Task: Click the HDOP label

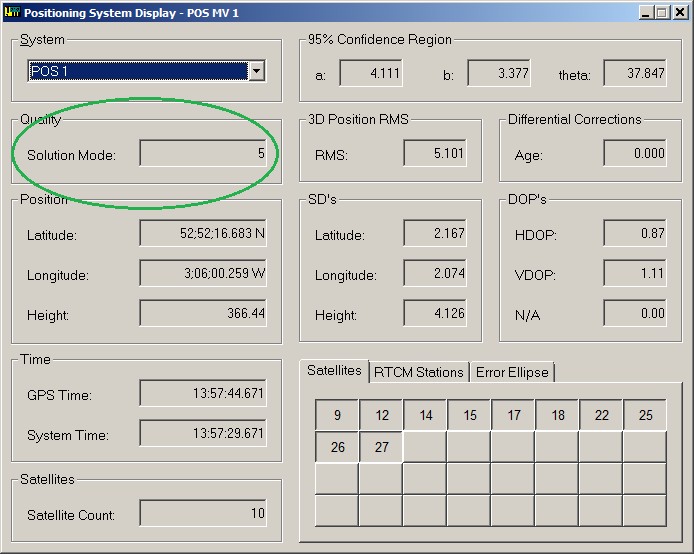Action: [x=536, y=235]
